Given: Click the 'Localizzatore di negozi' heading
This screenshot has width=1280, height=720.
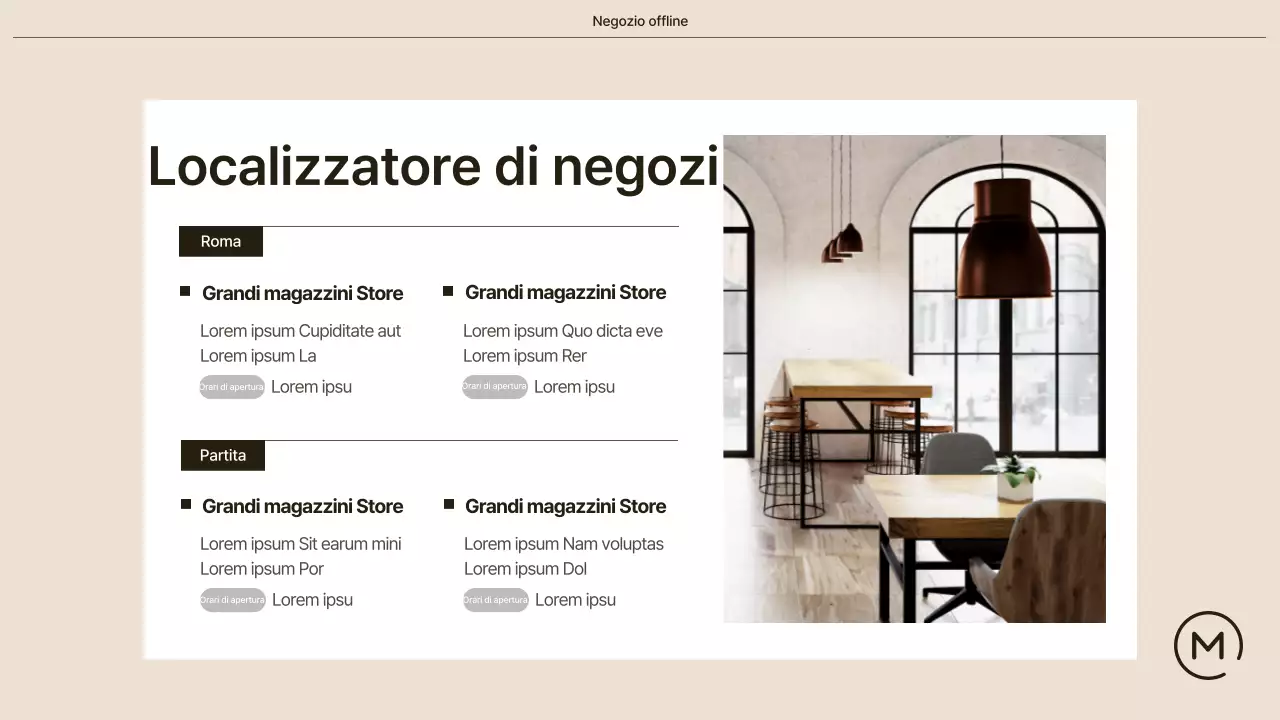Looking at the screenshot, I should pyautogui.click(x=433, y=166).
